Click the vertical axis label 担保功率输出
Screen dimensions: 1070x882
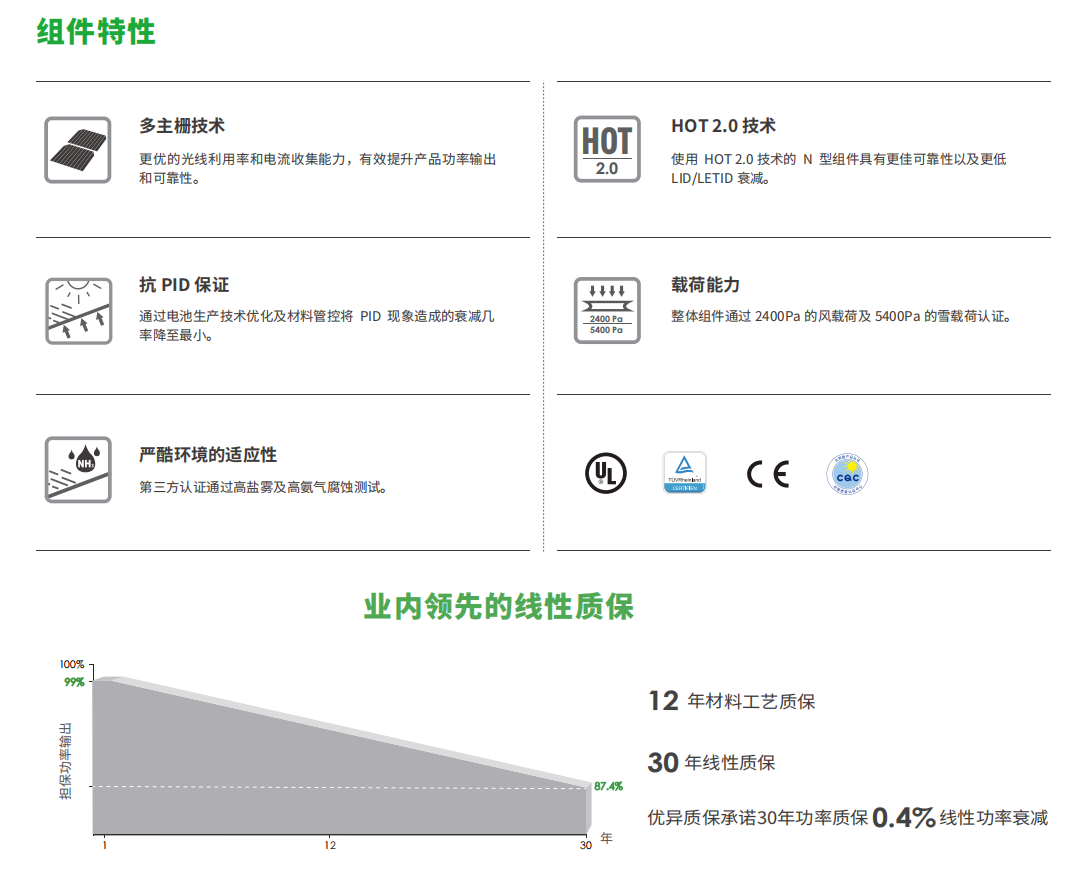(66, 761)
